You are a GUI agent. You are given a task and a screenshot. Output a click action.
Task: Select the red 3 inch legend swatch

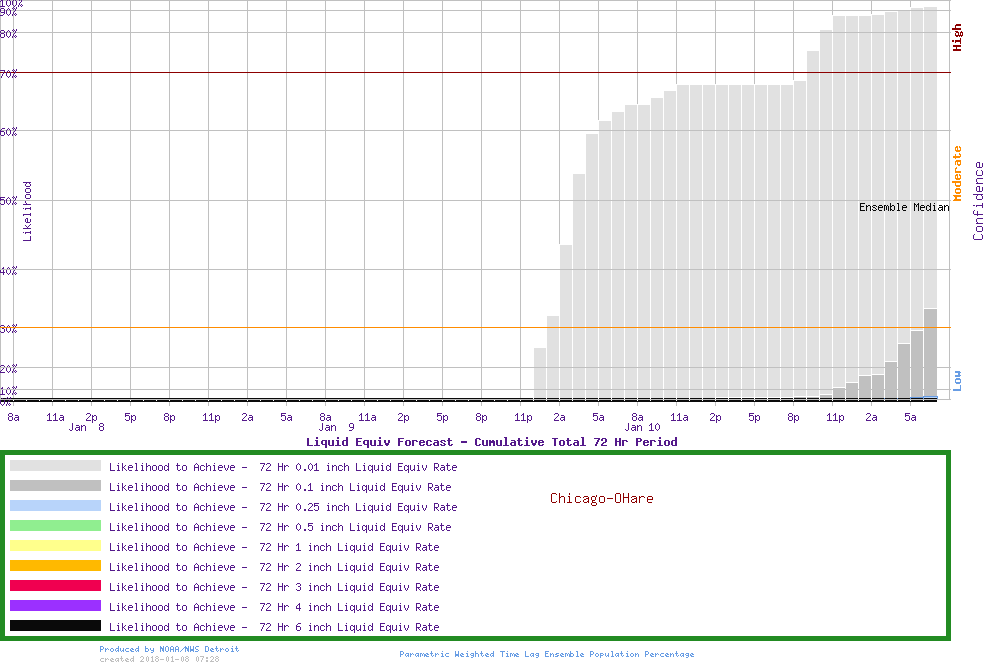pos(55,586)
